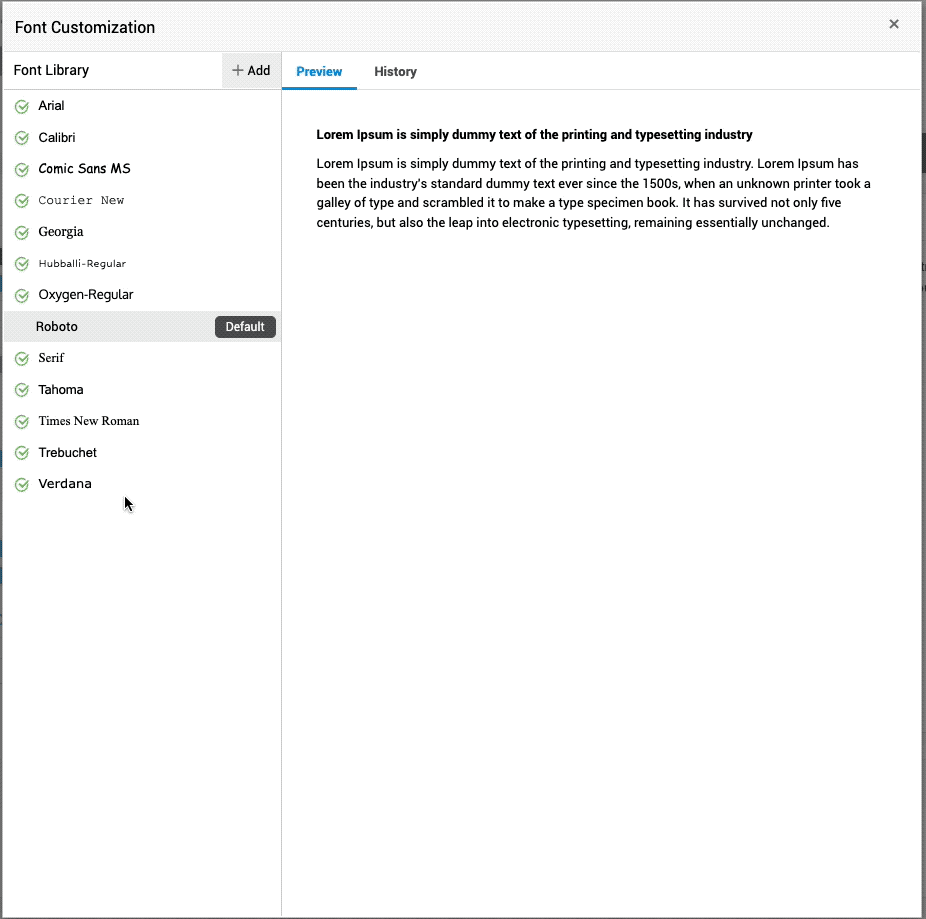
Task: Click the green check icon beside Calibri
Action: coord(22,138)
